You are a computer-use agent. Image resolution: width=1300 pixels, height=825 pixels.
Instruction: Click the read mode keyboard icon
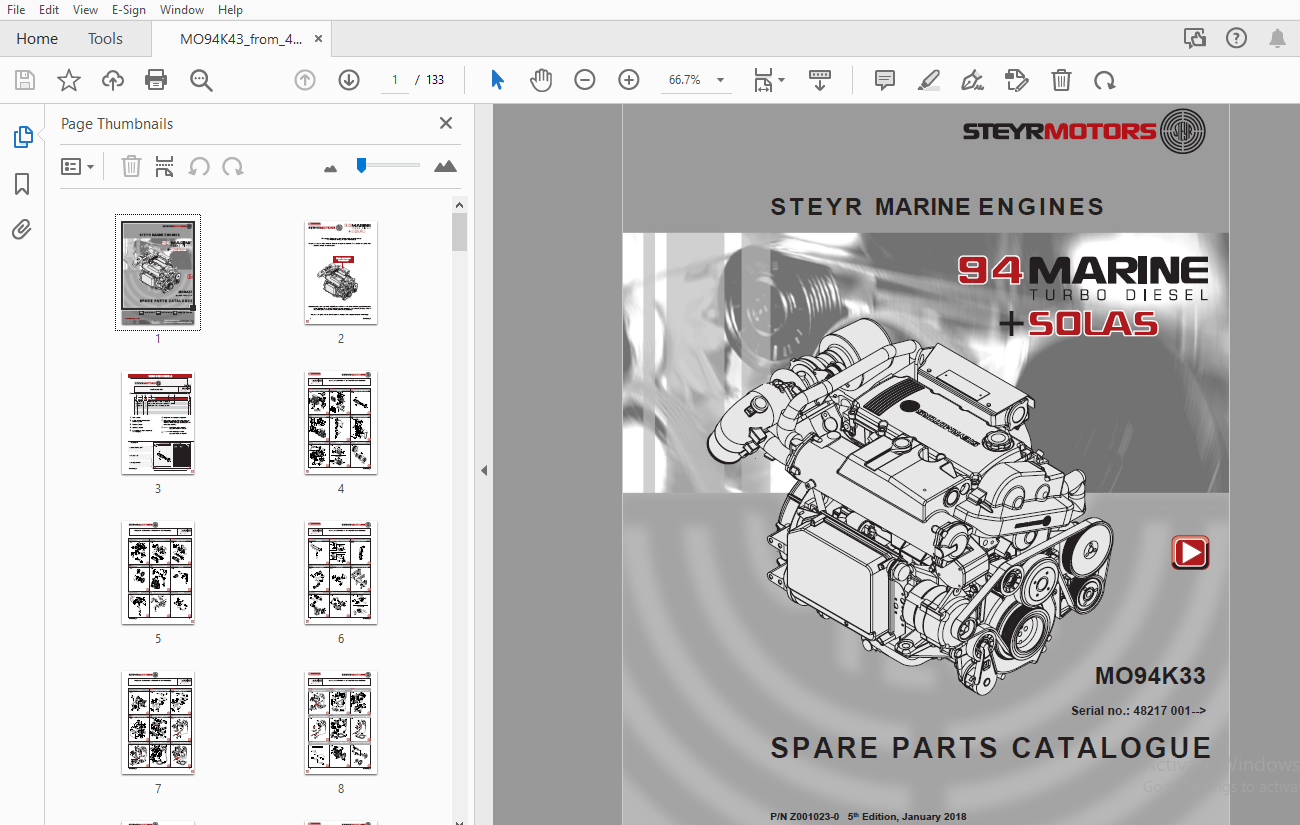[x=820, y=80]
